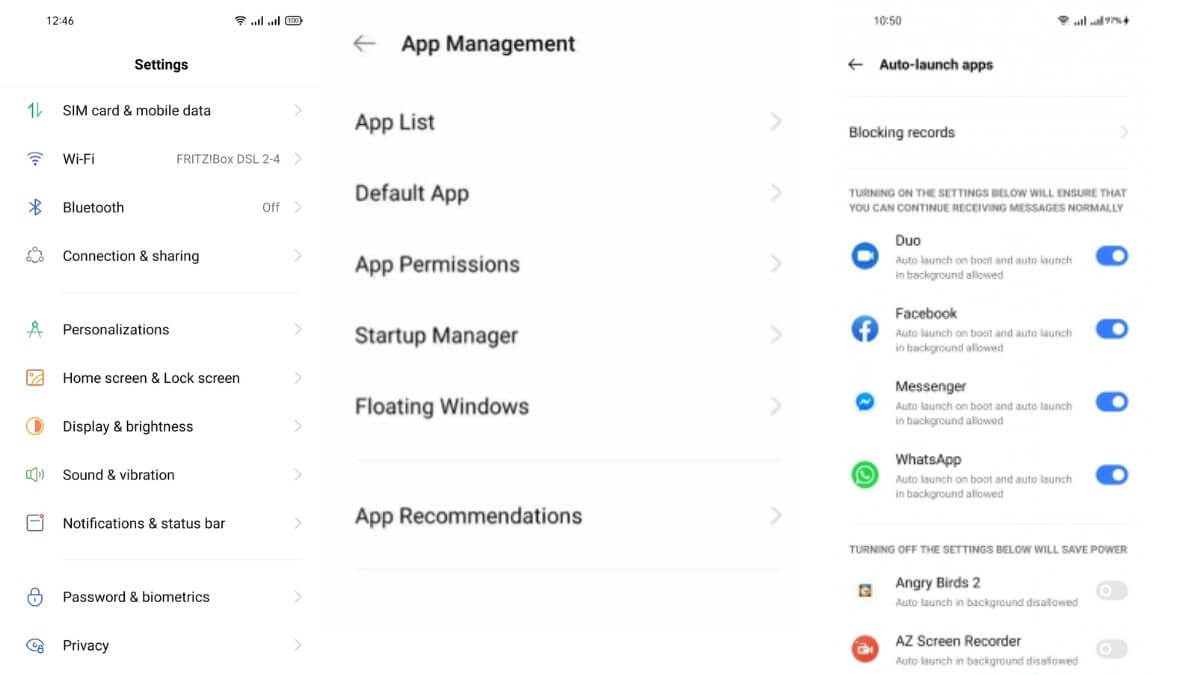Disable auto-launch for Facebook
This screenshot has height=675, width=1200.
tap(1111, 329)
